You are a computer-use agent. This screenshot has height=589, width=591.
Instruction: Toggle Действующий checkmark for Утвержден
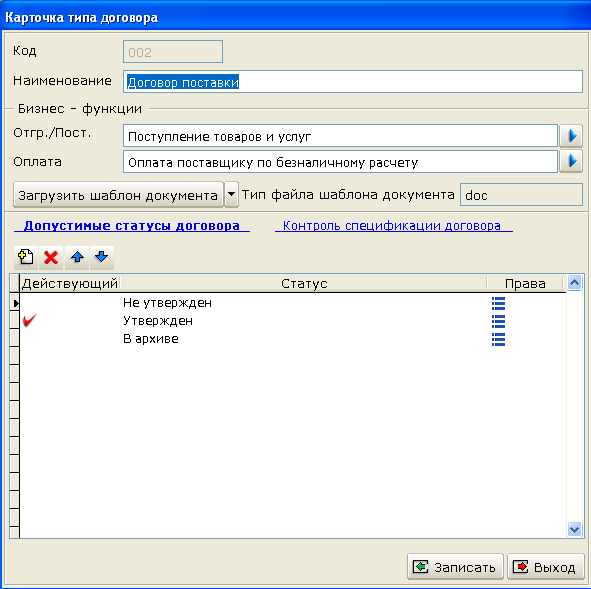29,321
